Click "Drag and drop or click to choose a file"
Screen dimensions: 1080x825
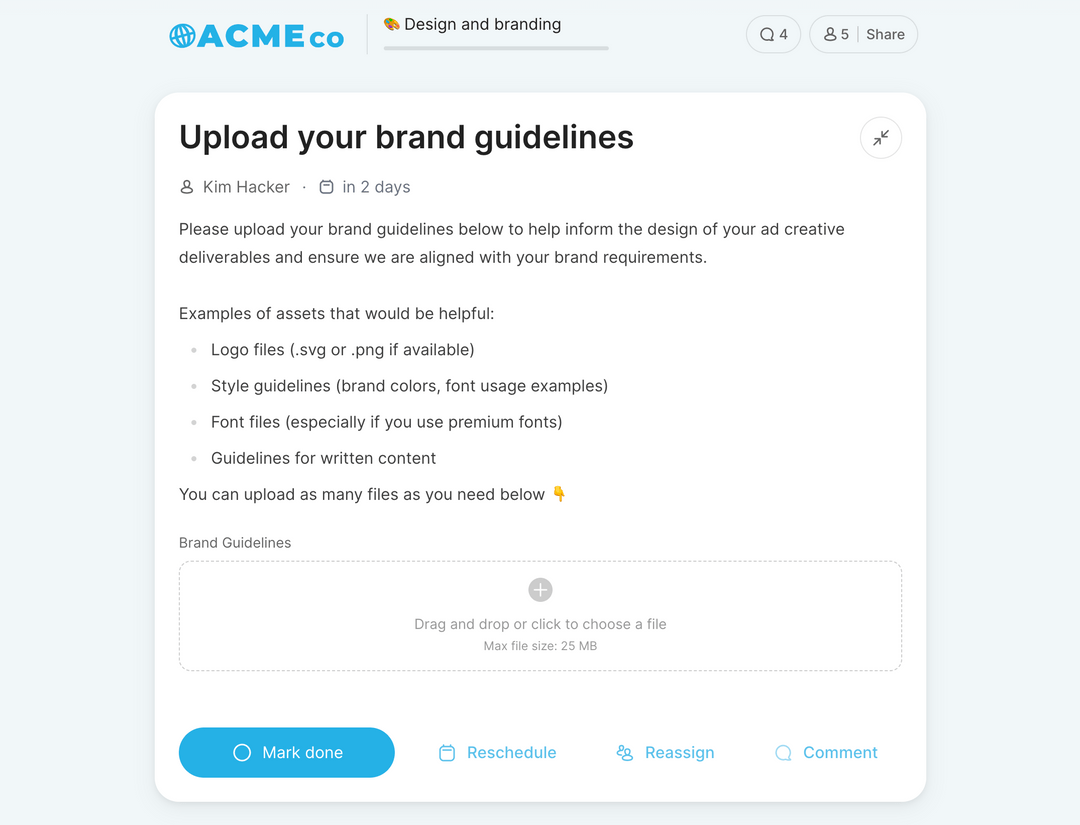coord(540,624)
